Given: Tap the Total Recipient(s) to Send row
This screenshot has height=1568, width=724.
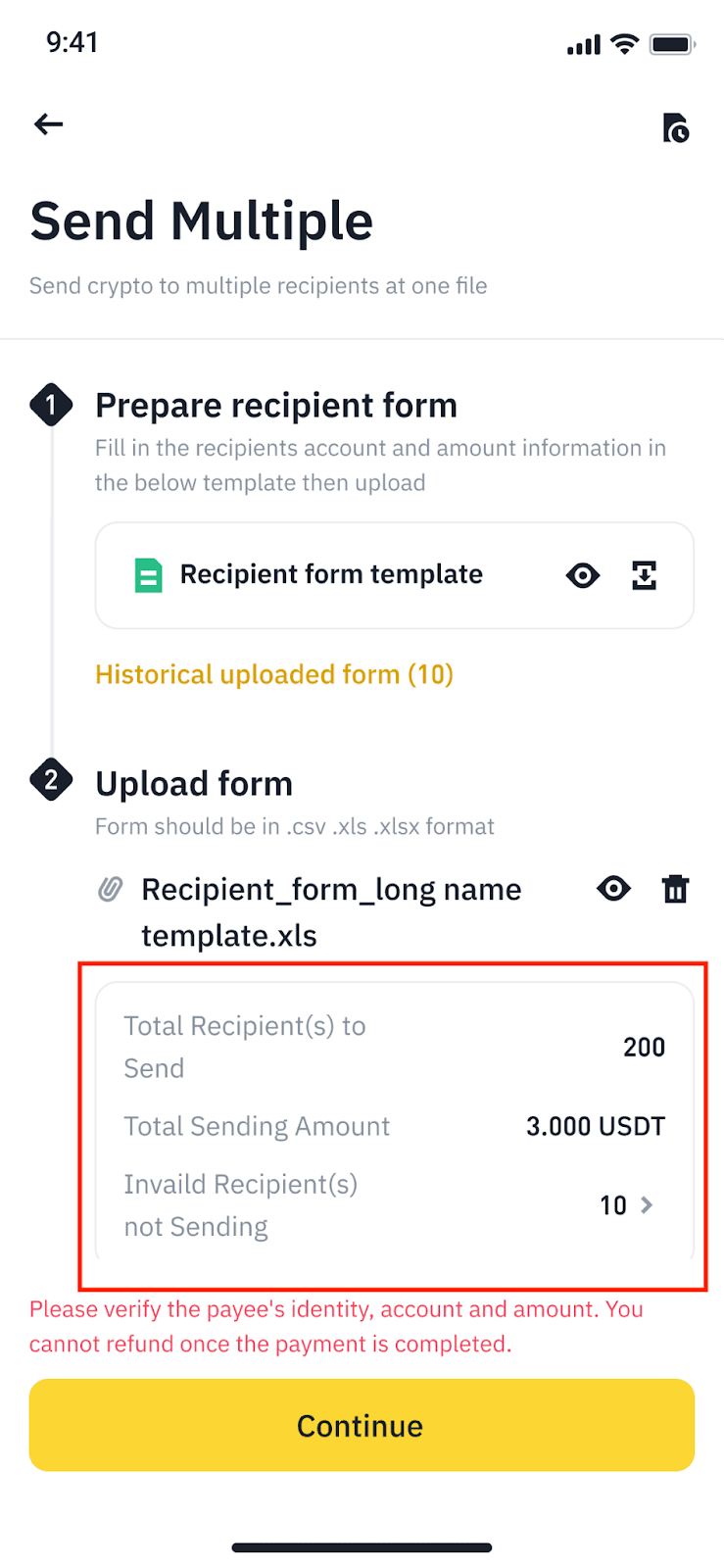Looking at the screenshot, I should [394, 1047].
